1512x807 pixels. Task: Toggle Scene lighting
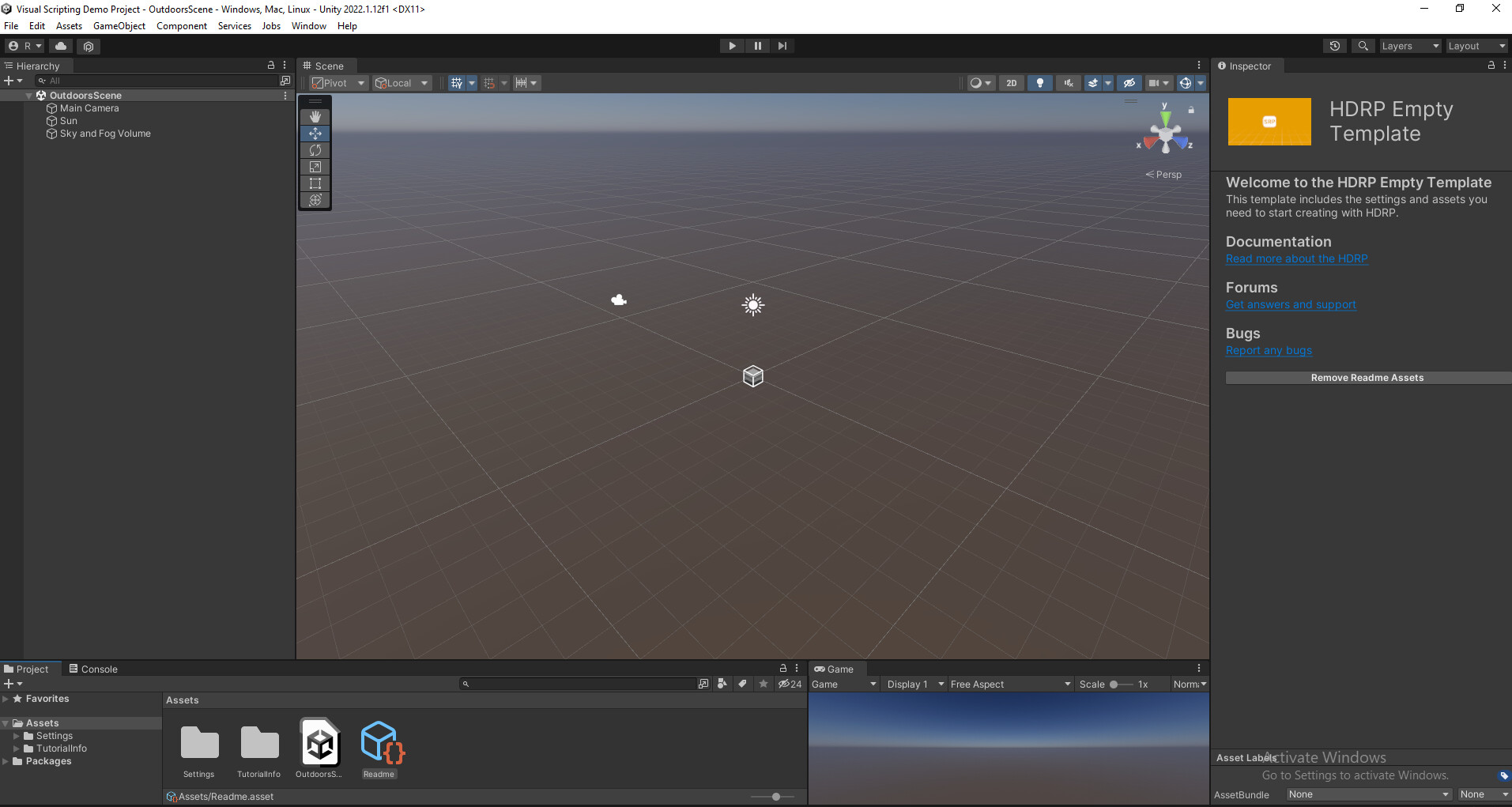coord(1040,83)
